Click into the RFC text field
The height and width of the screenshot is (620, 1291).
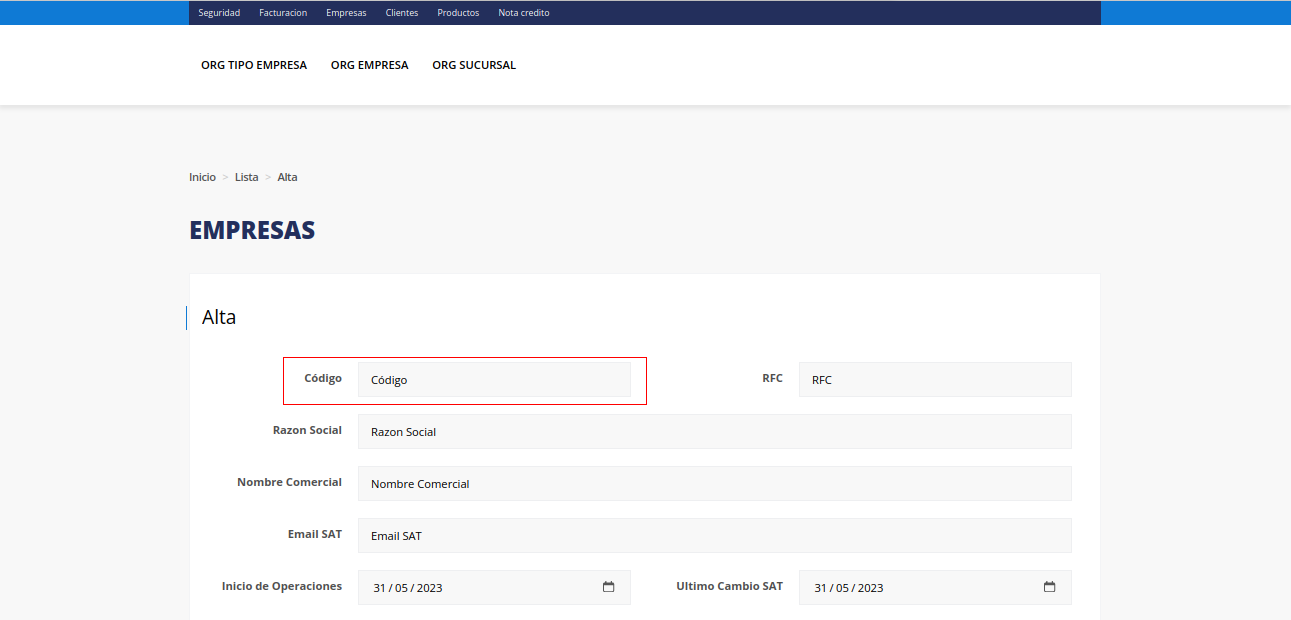point(934,380)
